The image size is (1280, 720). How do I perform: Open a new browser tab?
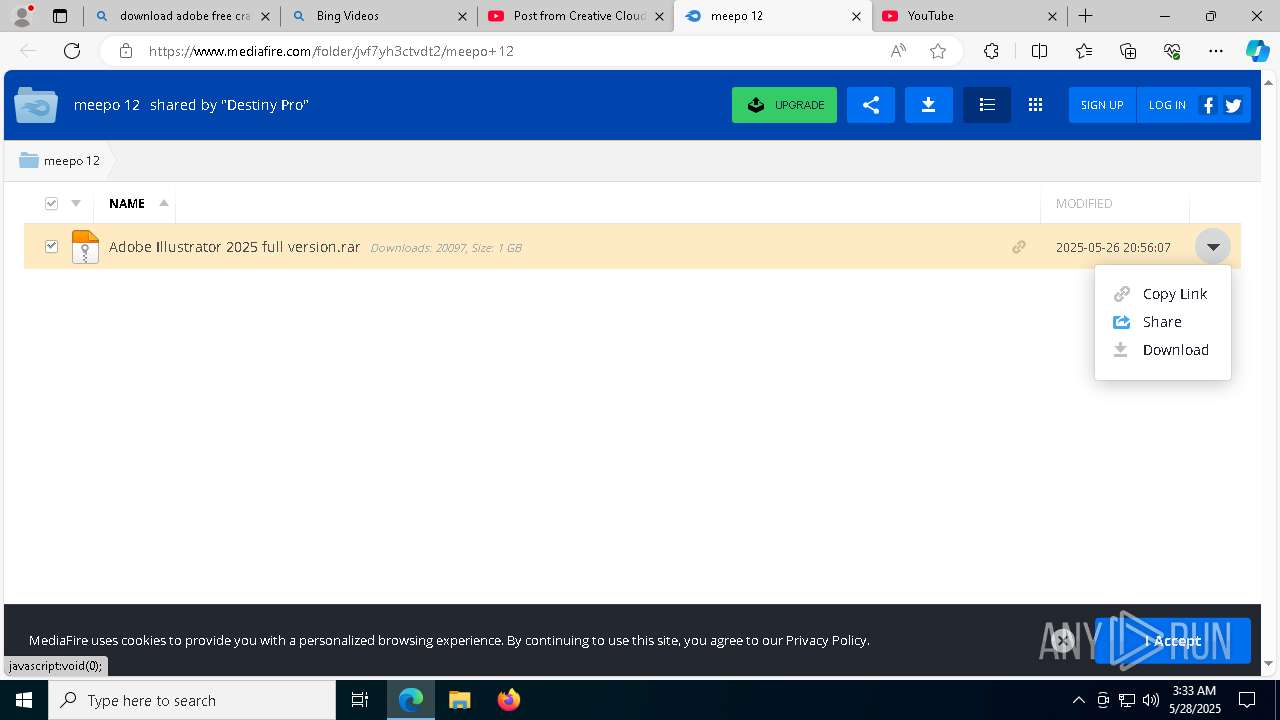[x=1085, y=16]
